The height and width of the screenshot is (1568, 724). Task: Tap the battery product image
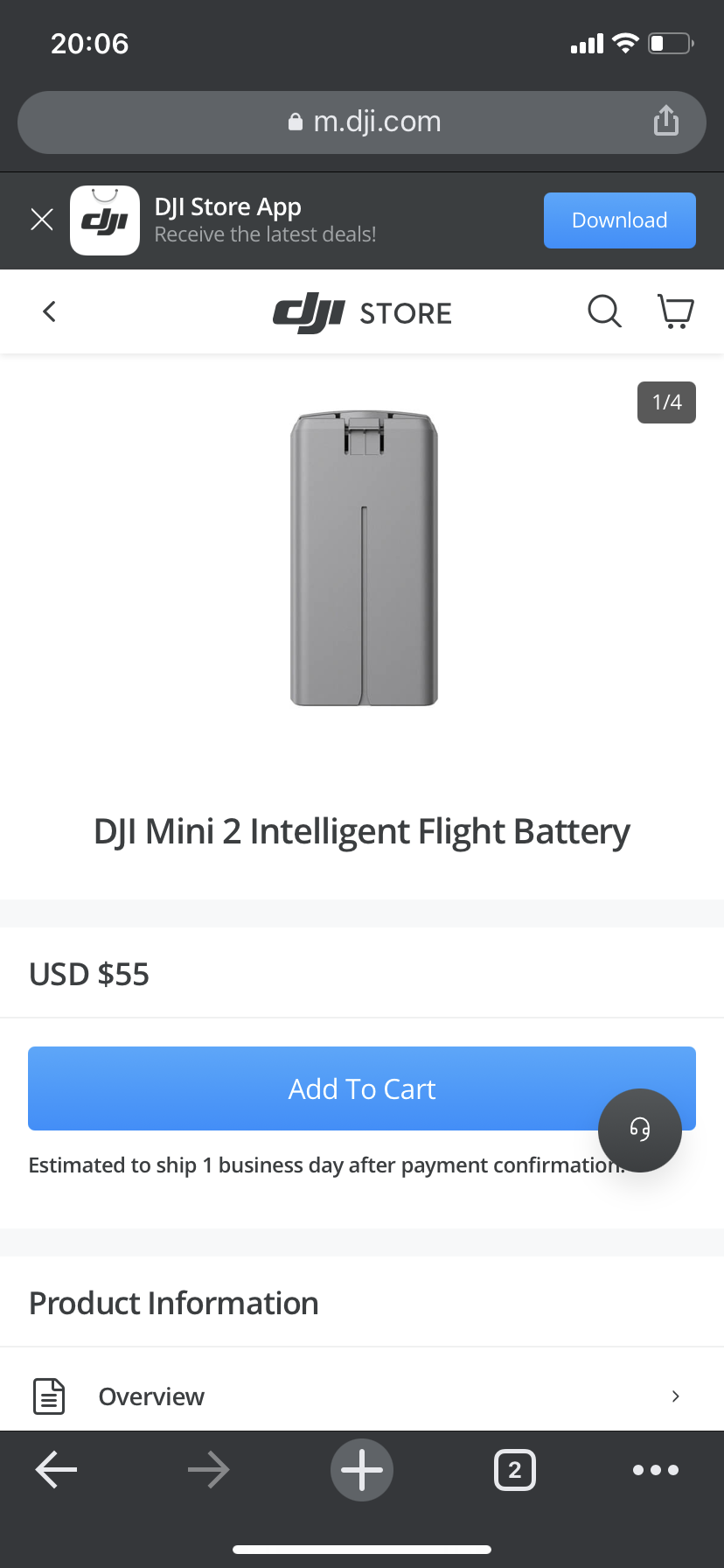point(364,558)
